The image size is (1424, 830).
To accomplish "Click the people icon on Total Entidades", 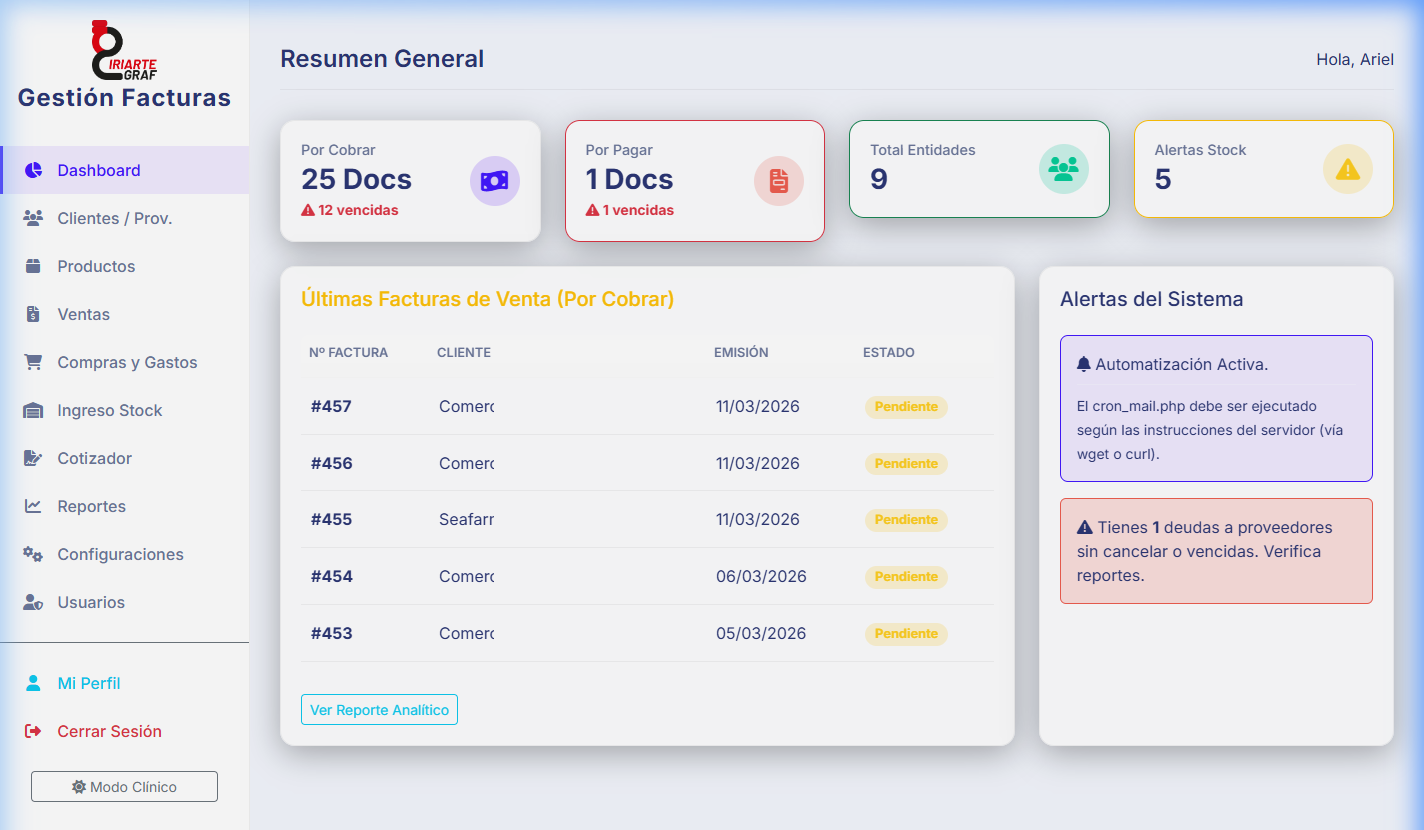I will [1064, 167].
